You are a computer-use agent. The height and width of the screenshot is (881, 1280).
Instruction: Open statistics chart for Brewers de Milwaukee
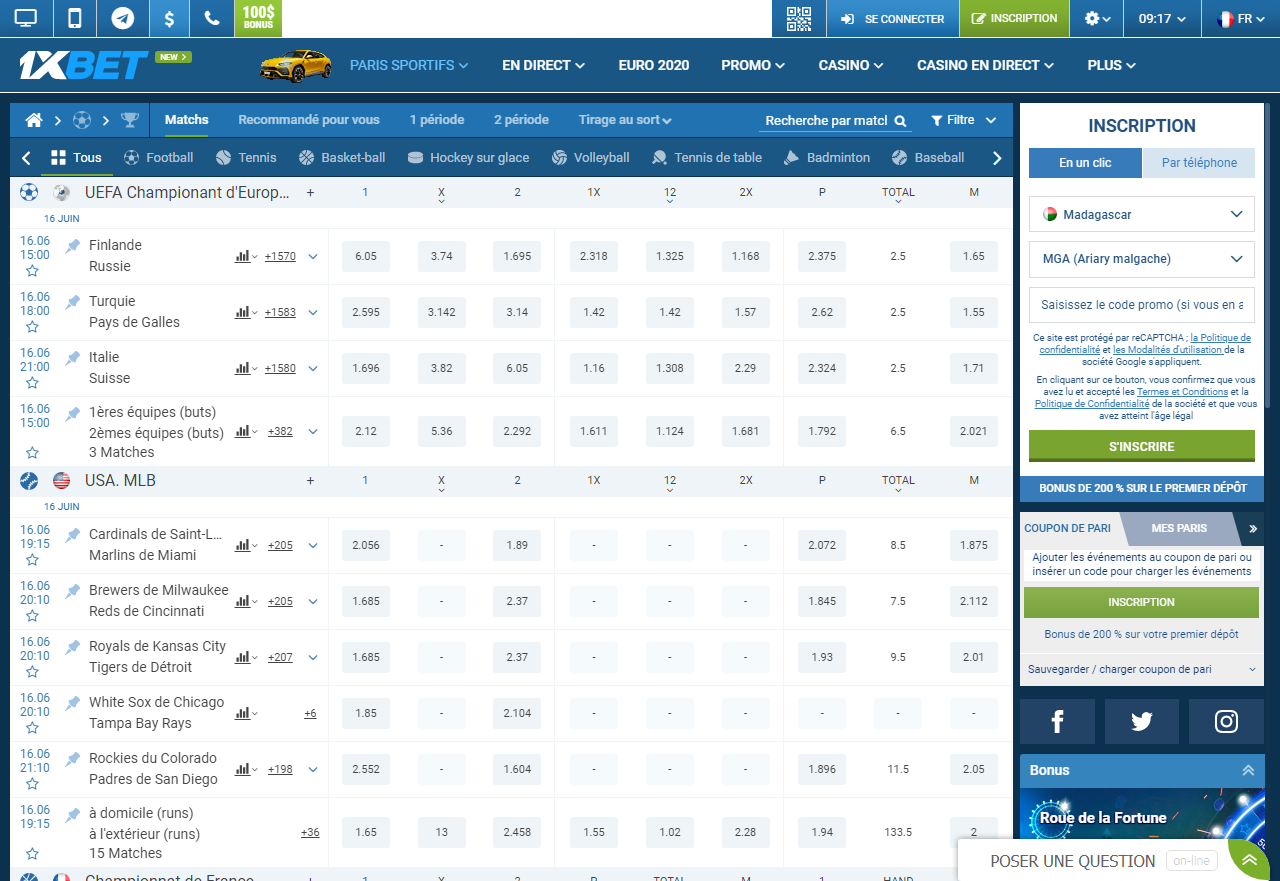242,601
